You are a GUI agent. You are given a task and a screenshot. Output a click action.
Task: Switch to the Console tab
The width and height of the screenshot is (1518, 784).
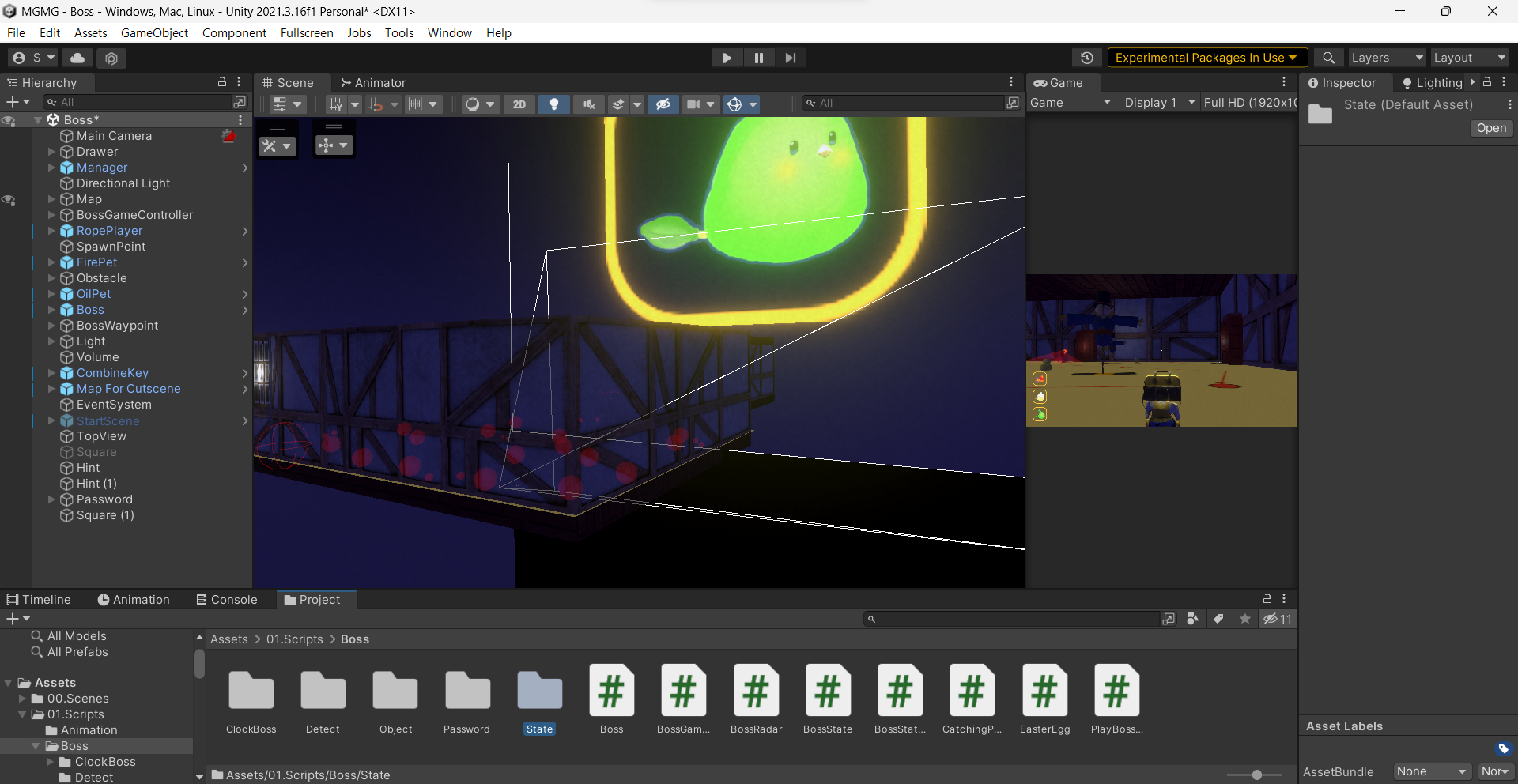[x=227, y=600]
